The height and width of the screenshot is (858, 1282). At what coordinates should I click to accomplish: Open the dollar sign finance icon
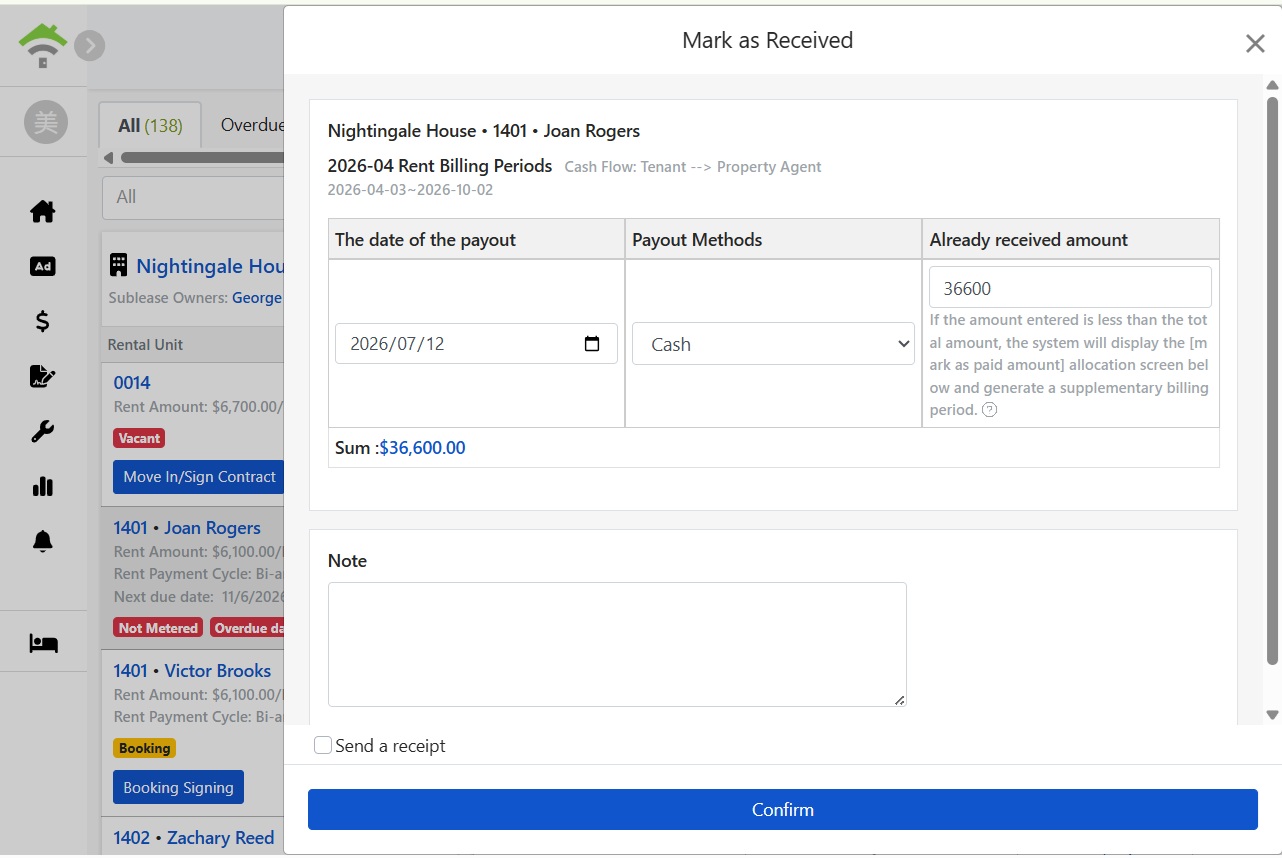coord(43,322)
